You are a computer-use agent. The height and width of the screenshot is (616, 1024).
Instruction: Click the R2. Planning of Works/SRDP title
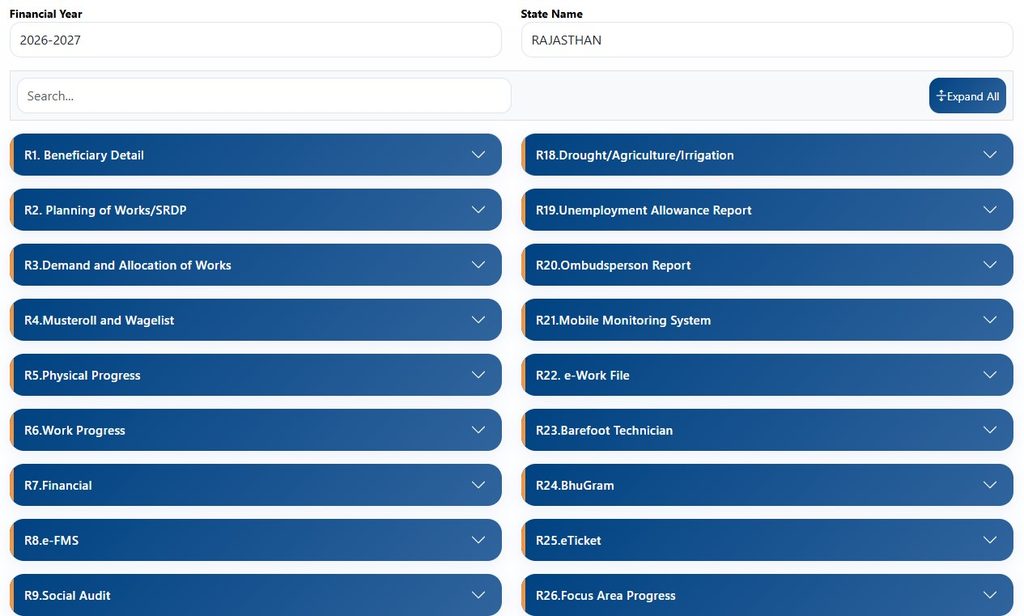click(x=105, y=210)
